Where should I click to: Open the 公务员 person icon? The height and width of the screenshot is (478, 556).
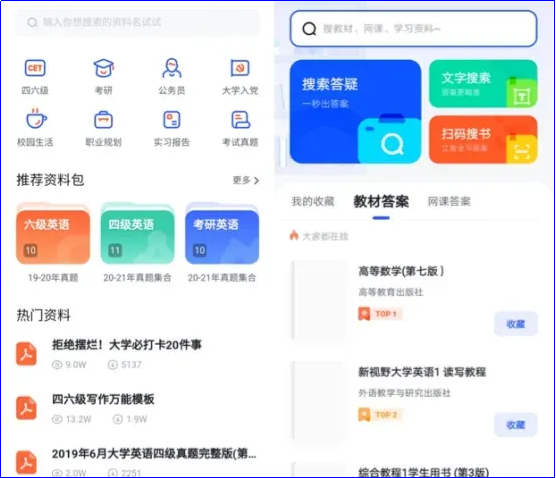click(172, 68)
